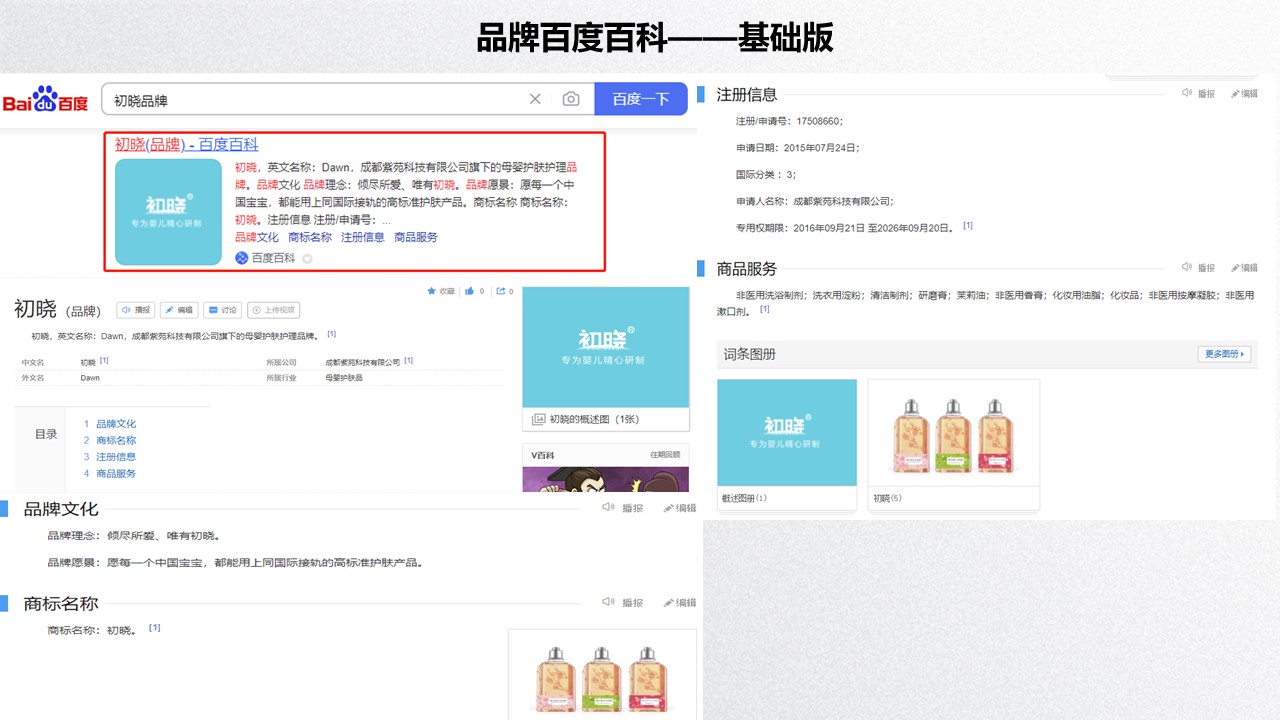1280x720 pixels.
Task: Click the 成都紫苑科技有限公司 value in 所属公司 row
Action: coord(362,362)
